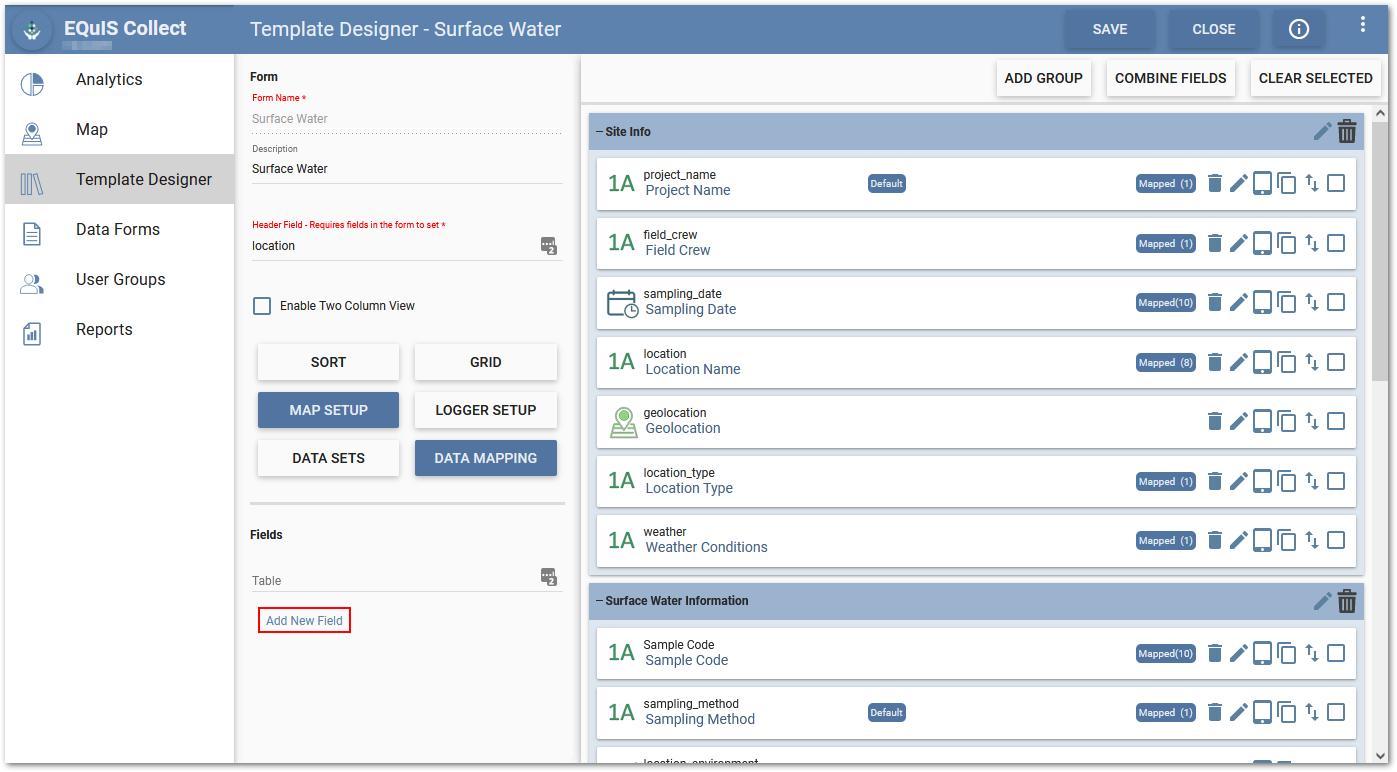Delete the geolocation field
This screenshot has height=772, width=1397.
click(x=1215, y=421)
